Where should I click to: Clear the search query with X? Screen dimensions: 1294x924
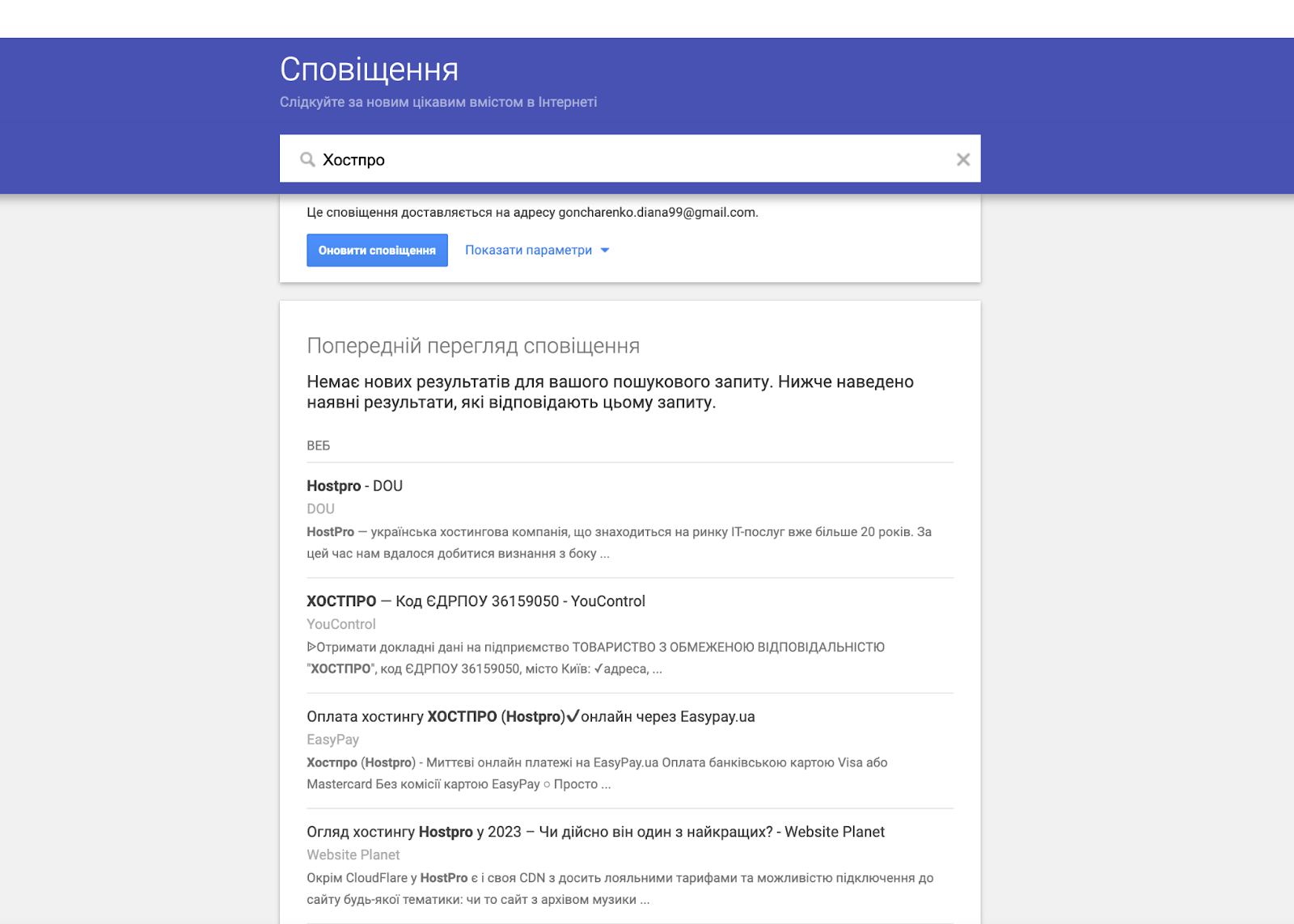962,159
